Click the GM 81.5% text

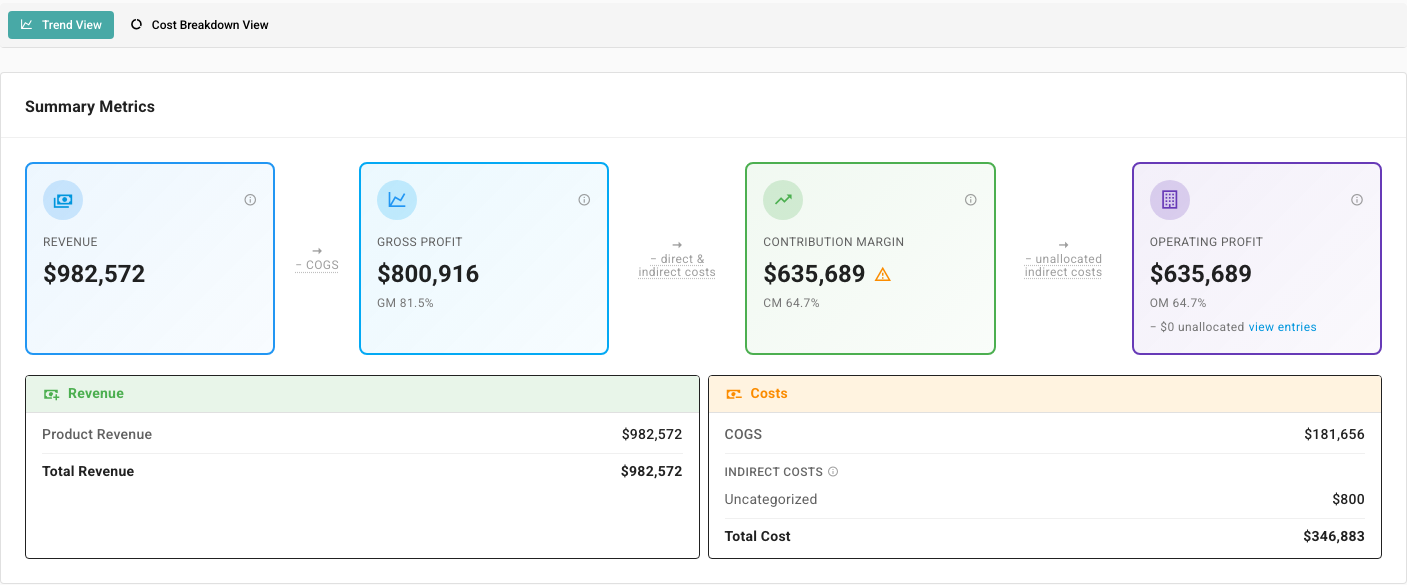(x=405, y=303)
